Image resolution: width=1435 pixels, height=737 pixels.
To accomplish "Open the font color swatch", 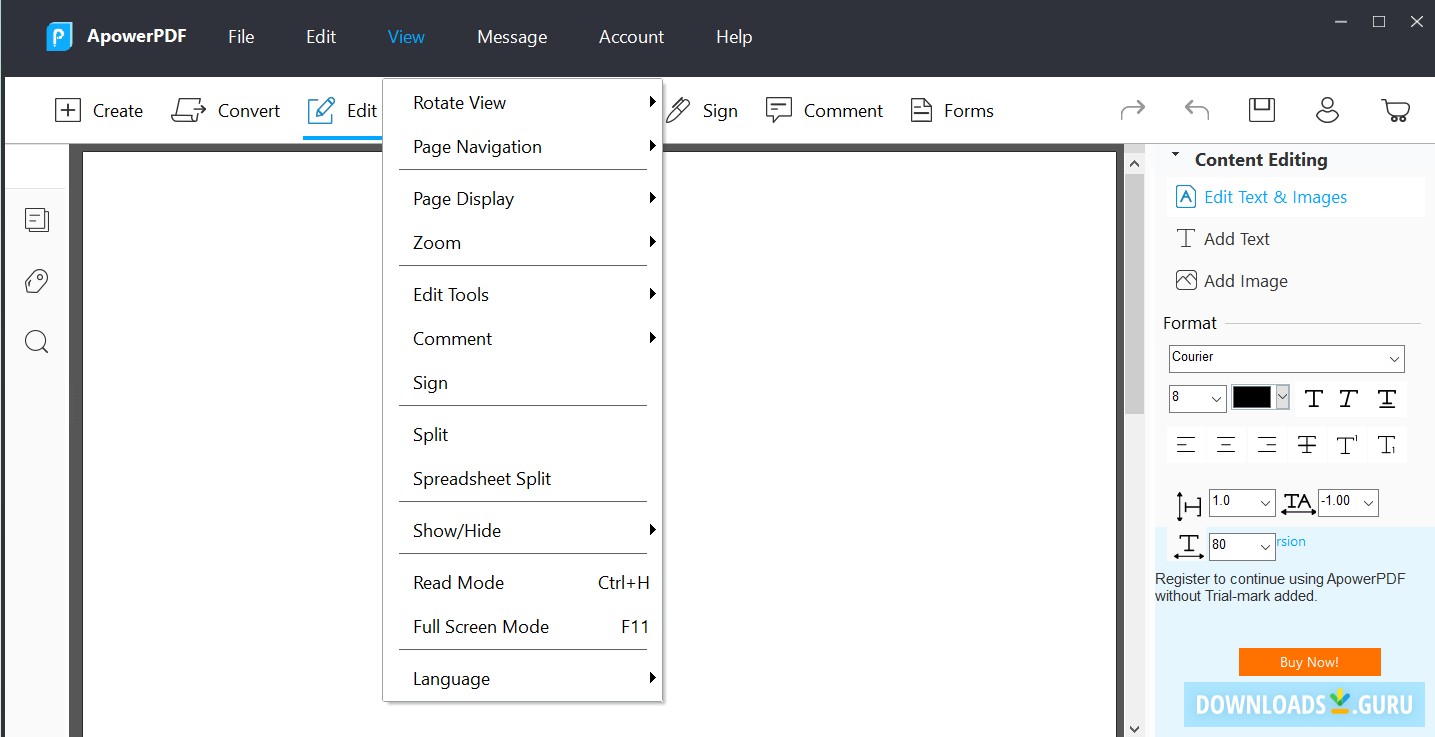I will click(x=1253, y=397).
